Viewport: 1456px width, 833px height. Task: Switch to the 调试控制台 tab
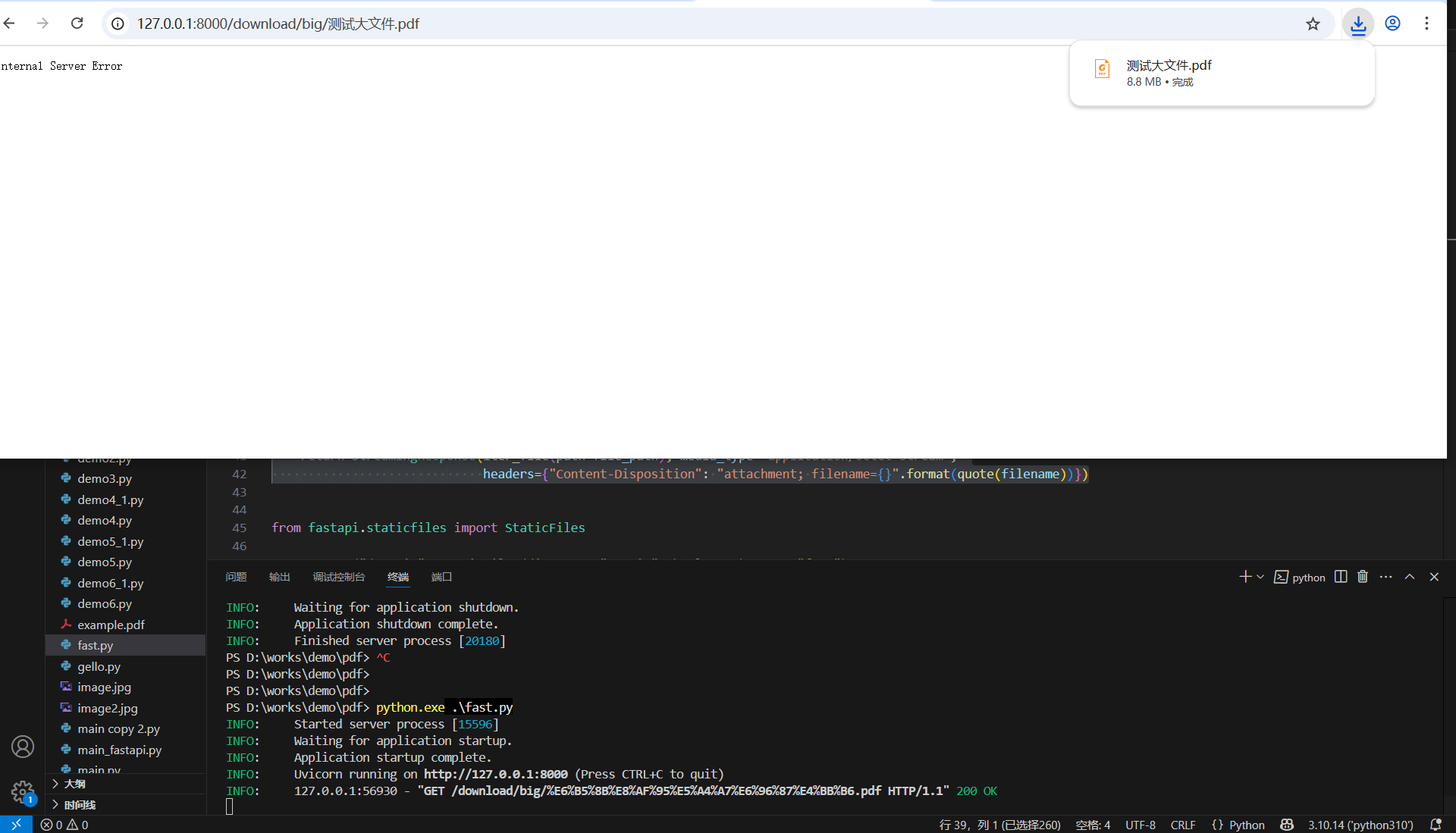339,577
